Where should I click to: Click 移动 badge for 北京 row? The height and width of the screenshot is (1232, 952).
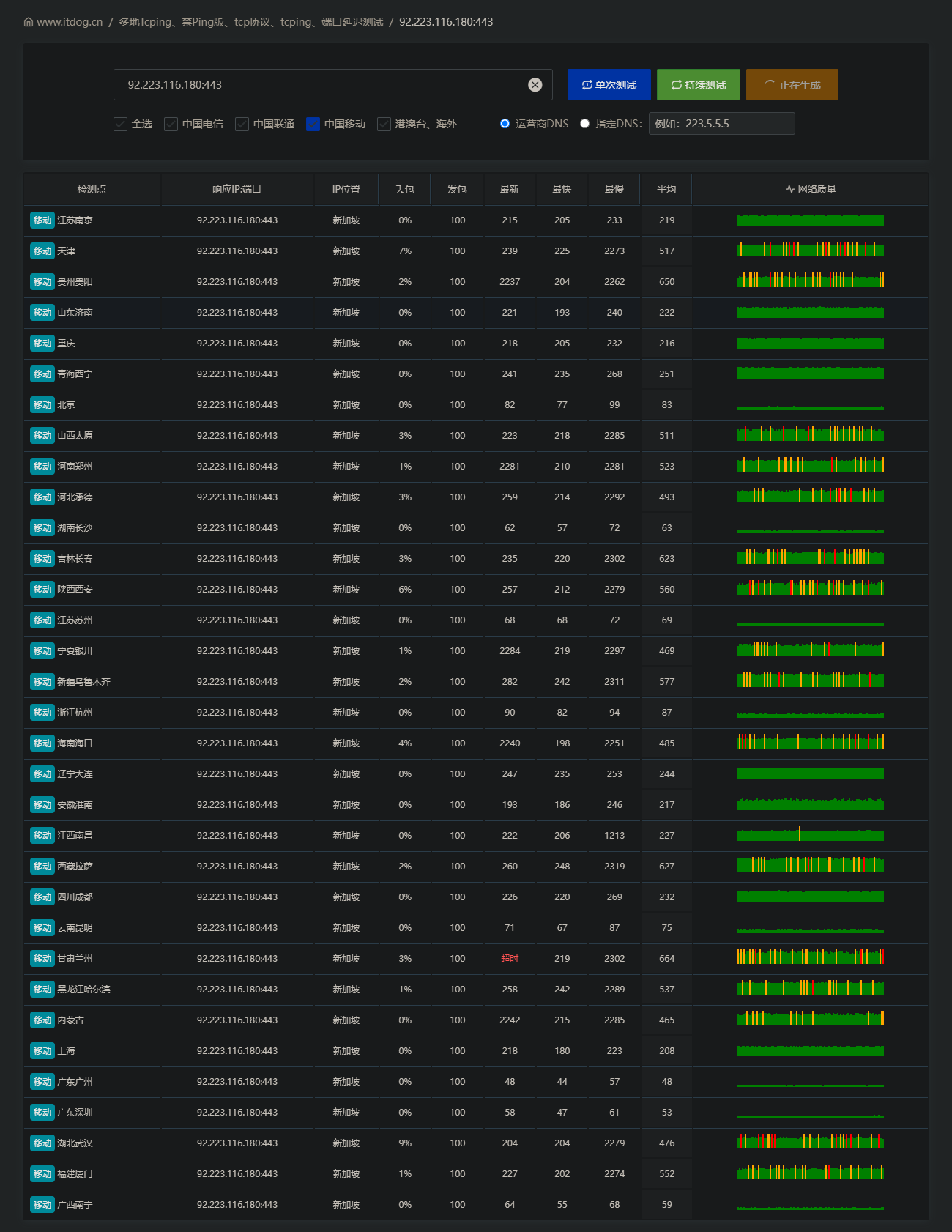[42, 405]
